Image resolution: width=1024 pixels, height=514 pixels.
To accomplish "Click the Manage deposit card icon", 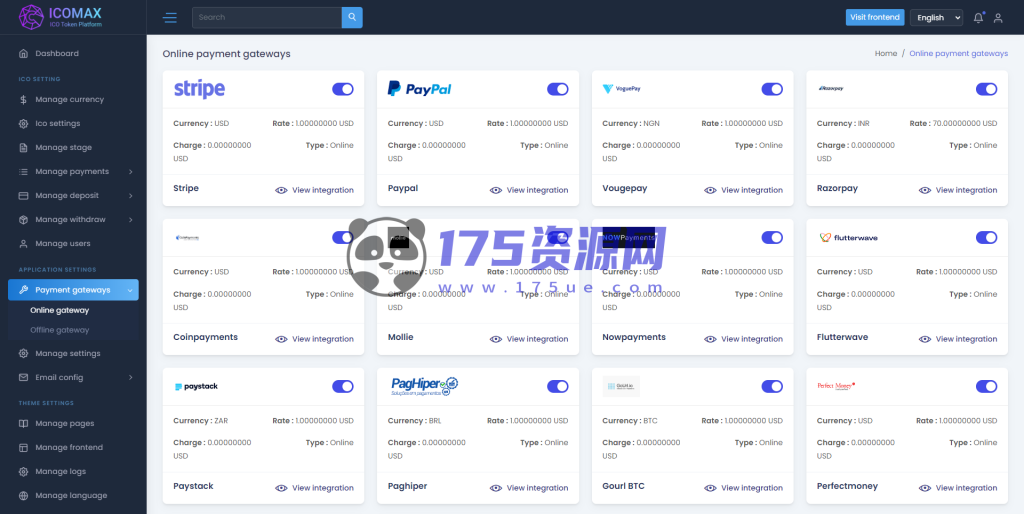I will [24, 195].
